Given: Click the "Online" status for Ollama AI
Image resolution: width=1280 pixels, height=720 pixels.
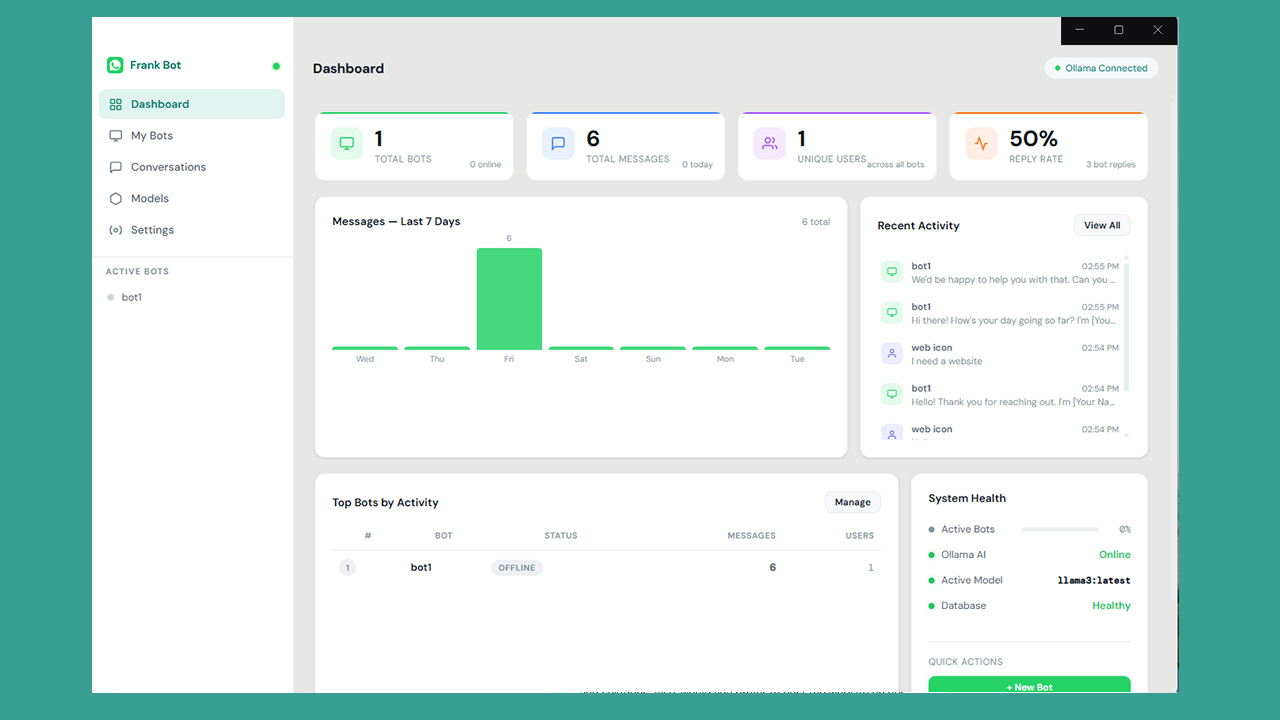Looking at the screenshot, I should 1115,555.
